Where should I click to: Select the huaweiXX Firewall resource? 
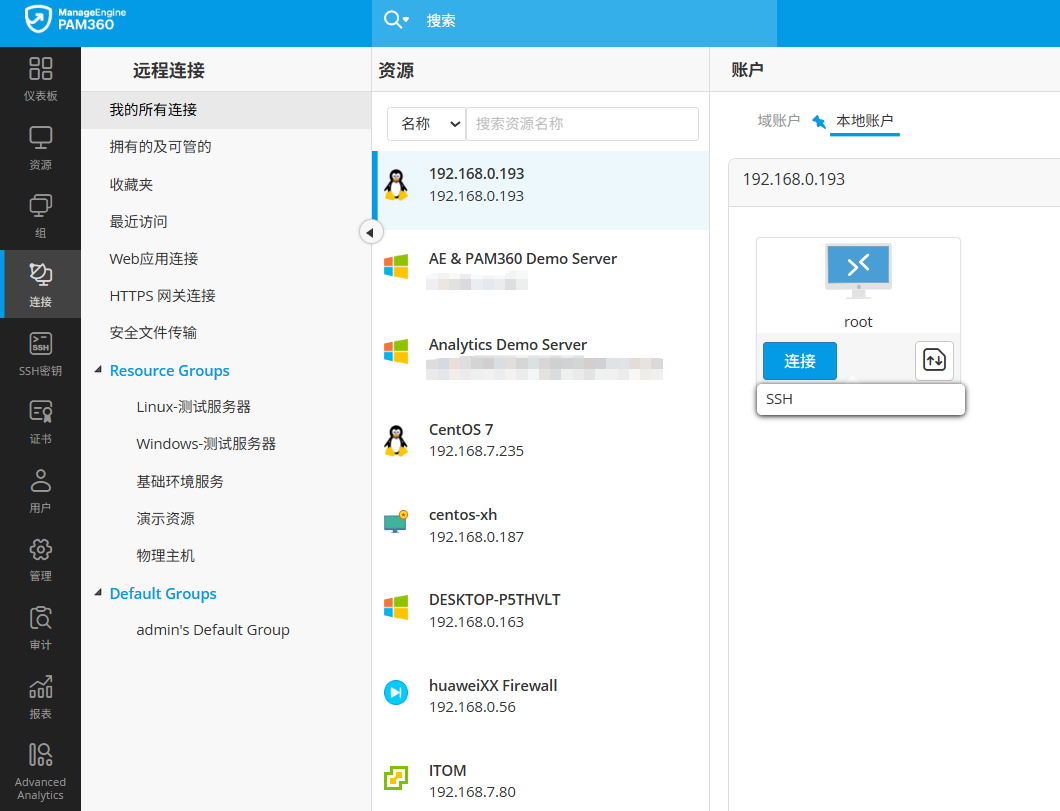click(541, 696)
